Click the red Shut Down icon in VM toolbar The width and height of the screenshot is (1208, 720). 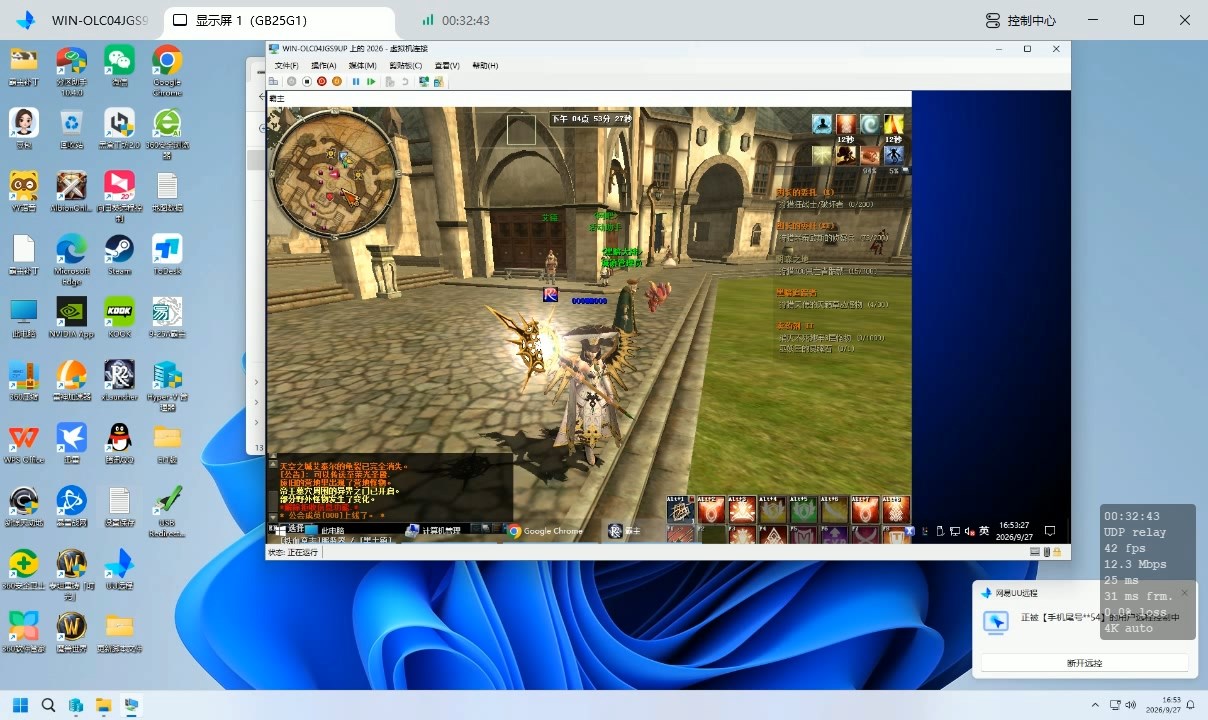322,81
